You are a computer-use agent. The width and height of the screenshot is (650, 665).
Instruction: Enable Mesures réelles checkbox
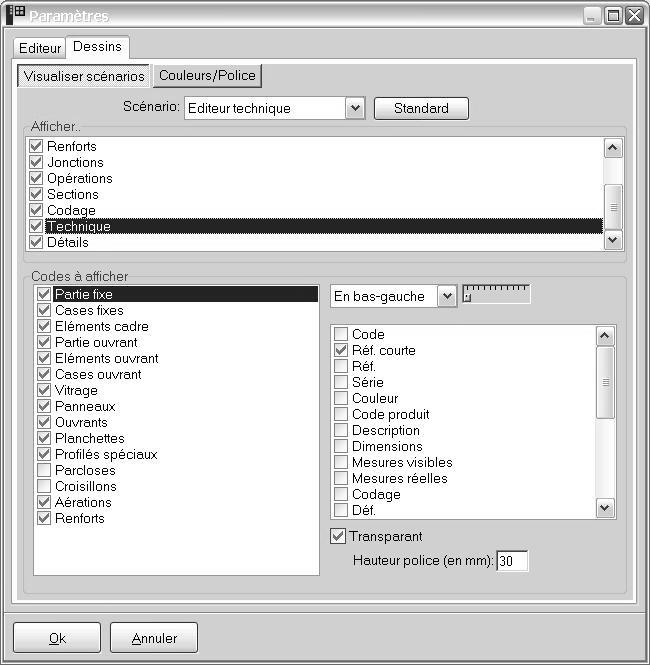341,478
